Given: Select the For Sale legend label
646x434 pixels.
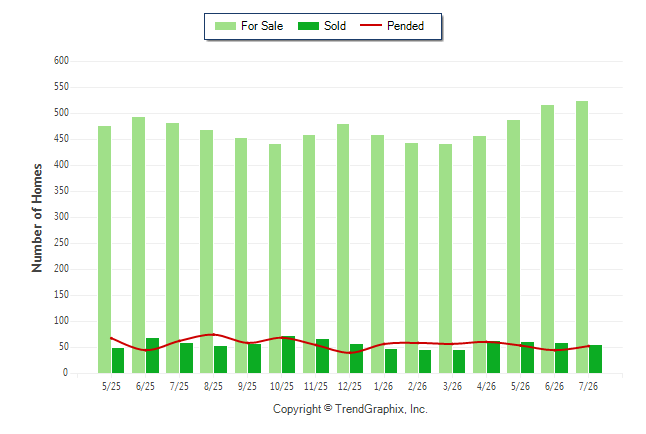Looking at the screenshot, I should click(x=262, y=26).
